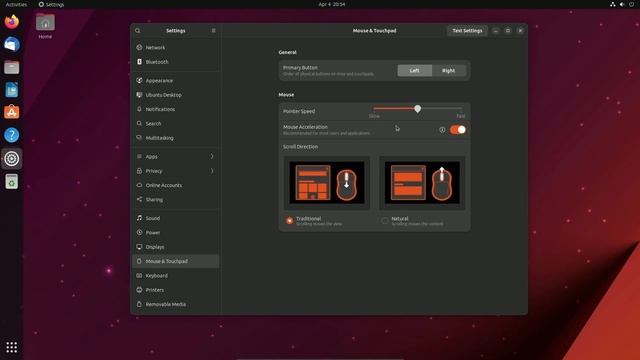
Task: Open the Notifications settings panel
Action: [176, 109]
